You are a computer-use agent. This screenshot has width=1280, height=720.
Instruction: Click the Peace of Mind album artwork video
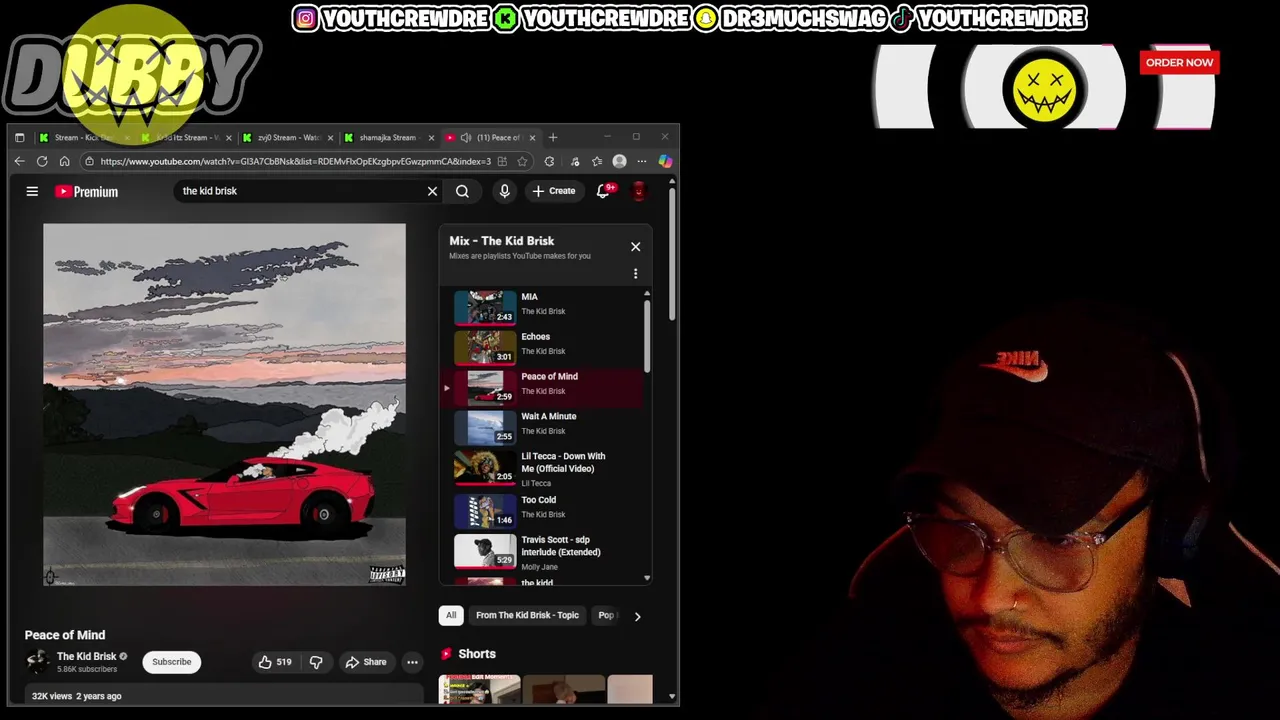pos(224,404)
